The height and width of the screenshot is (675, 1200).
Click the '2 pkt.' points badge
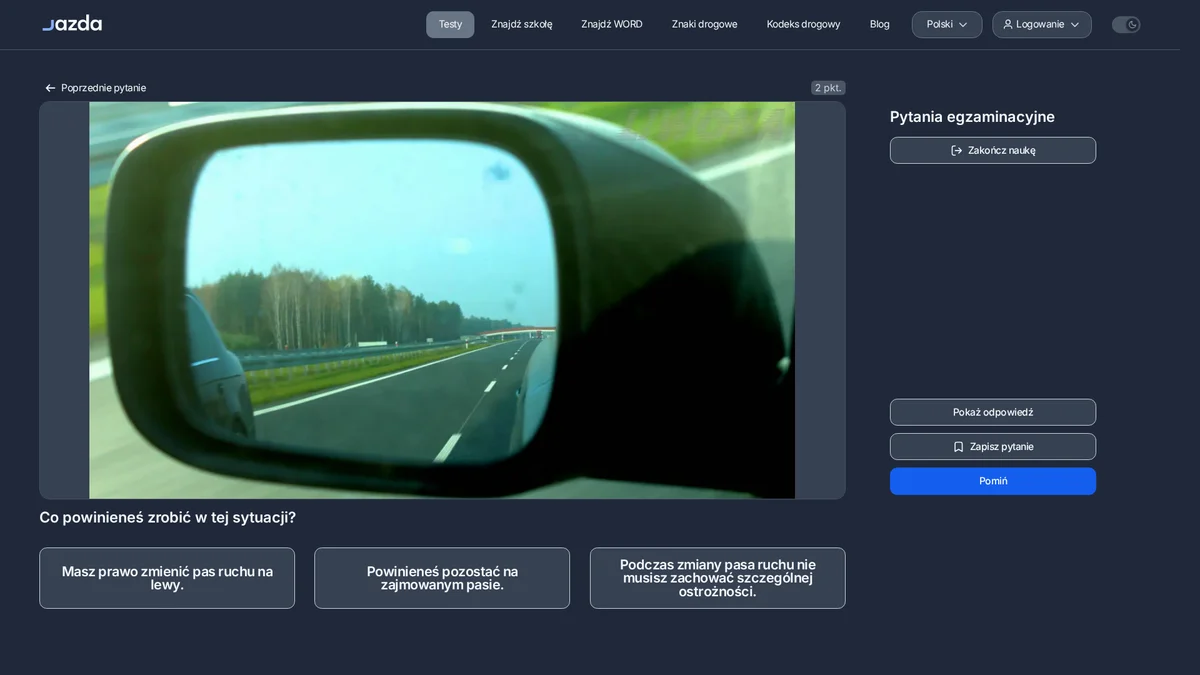point(828,88)
